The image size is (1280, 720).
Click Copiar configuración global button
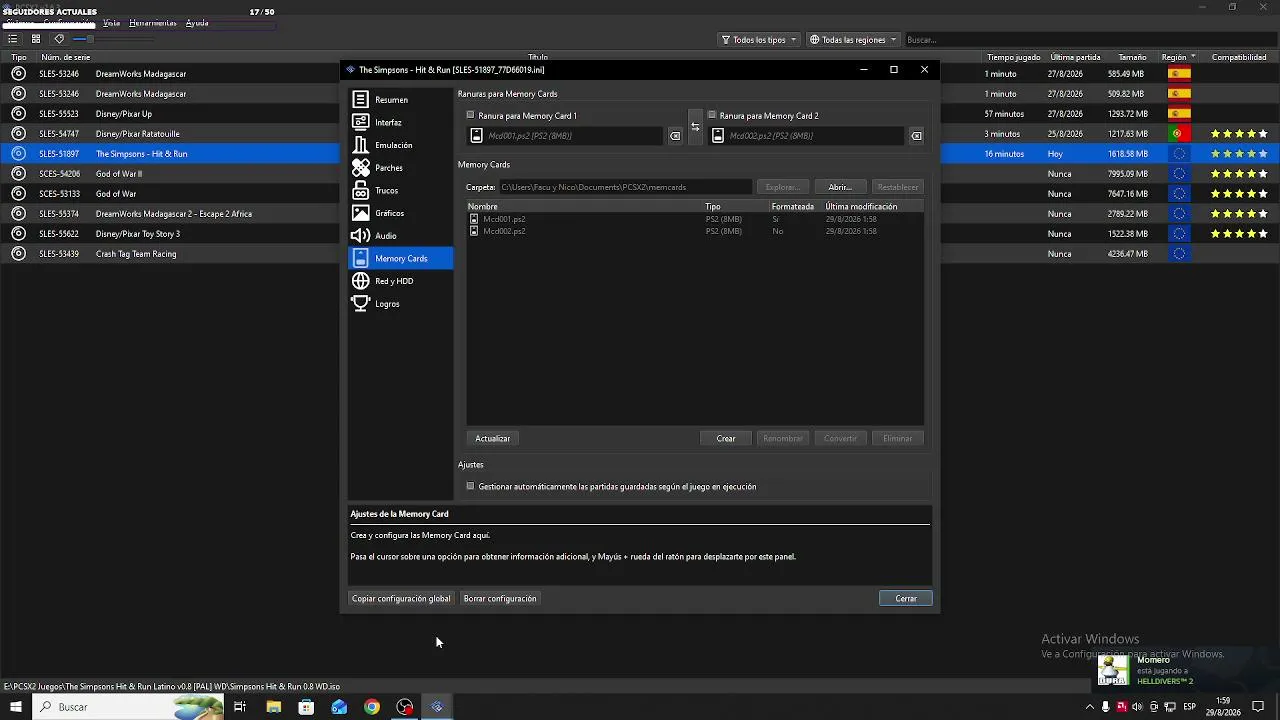point(401,599)
